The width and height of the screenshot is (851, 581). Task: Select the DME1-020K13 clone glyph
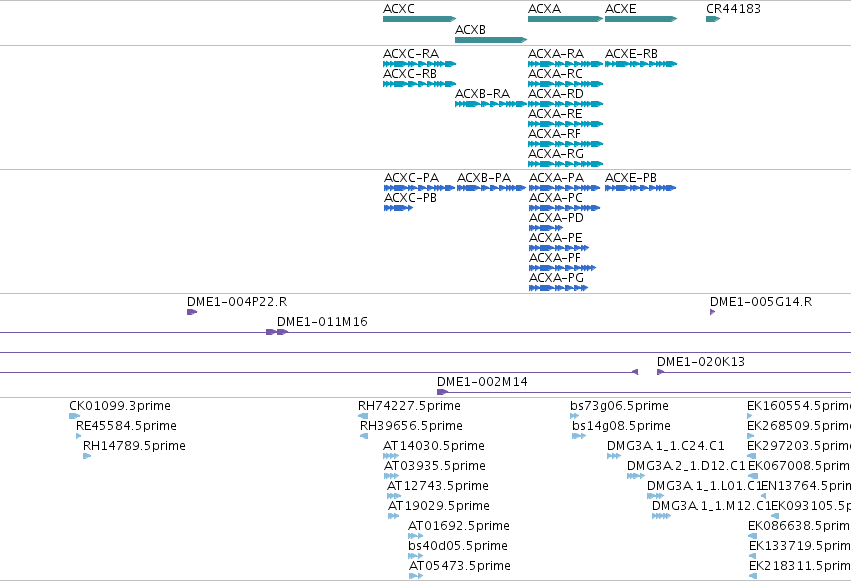point(754,372)
